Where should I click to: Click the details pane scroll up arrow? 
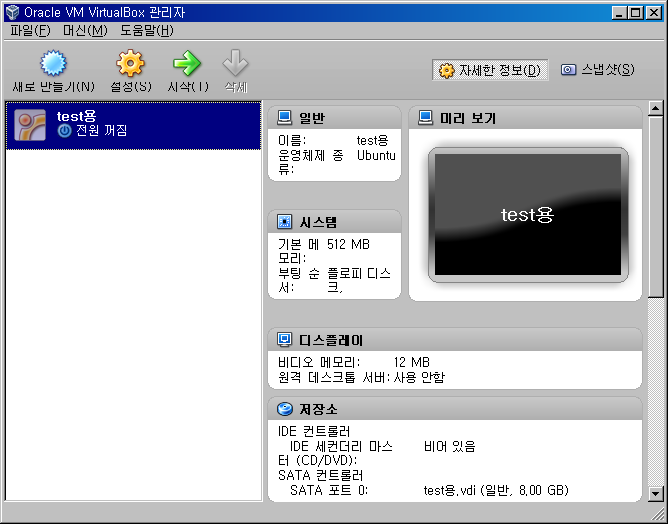(x=655, y=108)
